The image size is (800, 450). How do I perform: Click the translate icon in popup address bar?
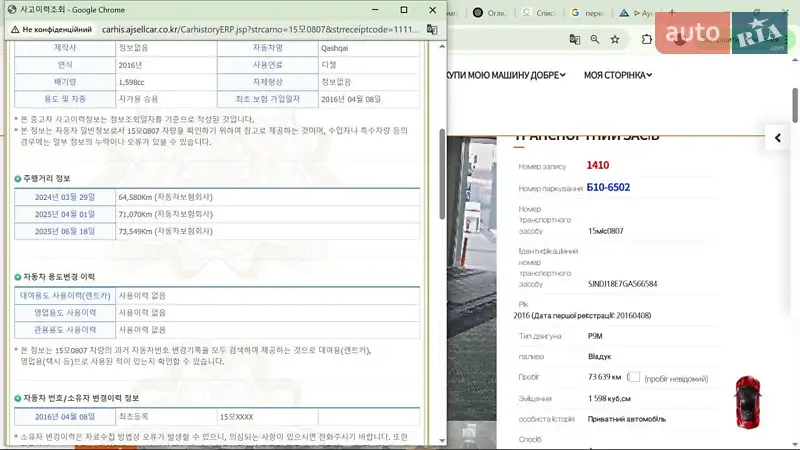pyautogui.click(x=432, y=30)
